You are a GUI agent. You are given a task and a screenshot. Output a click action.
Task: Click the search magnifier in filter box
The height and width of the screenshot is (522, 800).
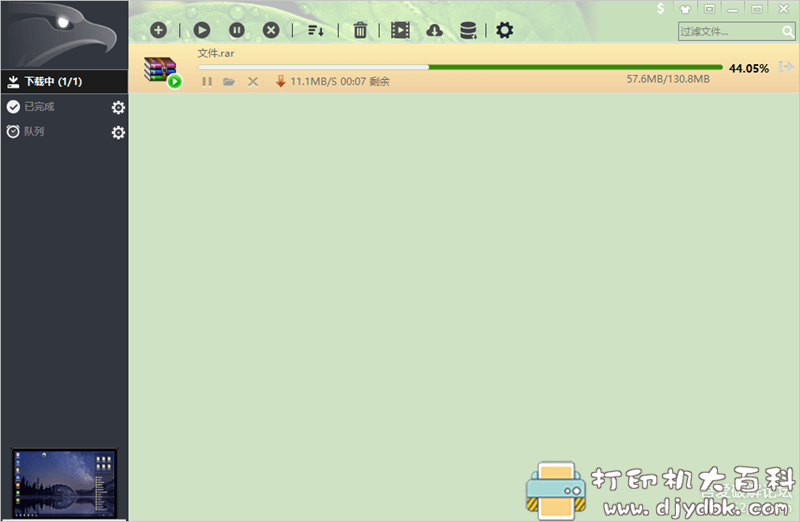[788, 32]
